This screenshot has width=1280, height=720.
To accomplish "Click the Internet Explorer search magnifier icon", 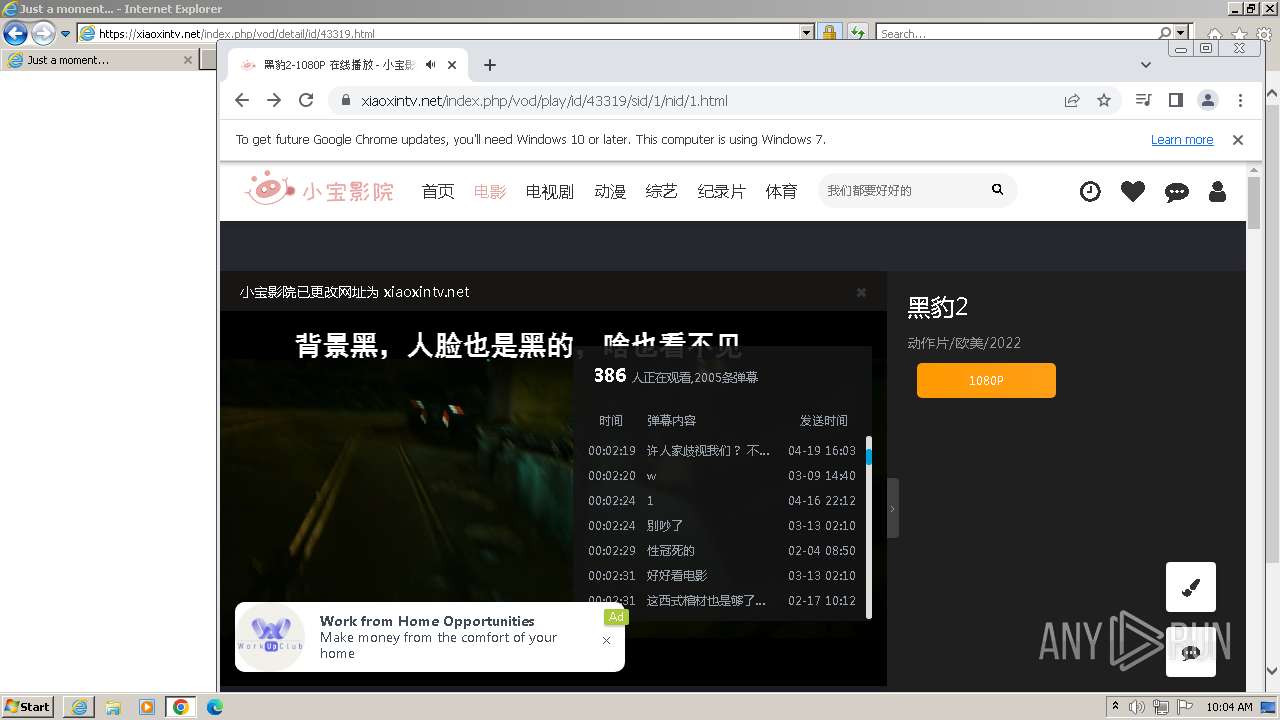I will [x=1165, y=33].
